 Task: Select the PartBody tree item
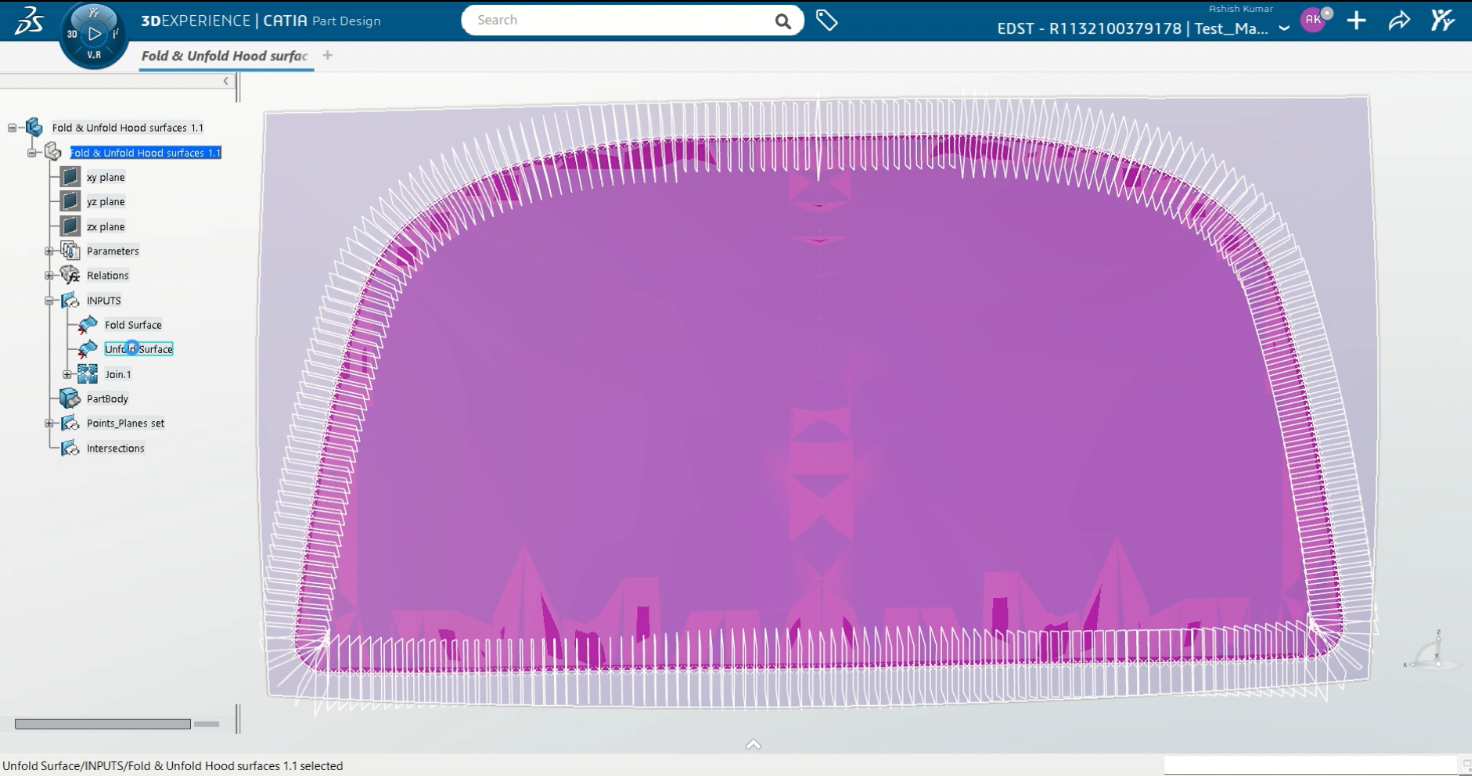tap(107, 399)
